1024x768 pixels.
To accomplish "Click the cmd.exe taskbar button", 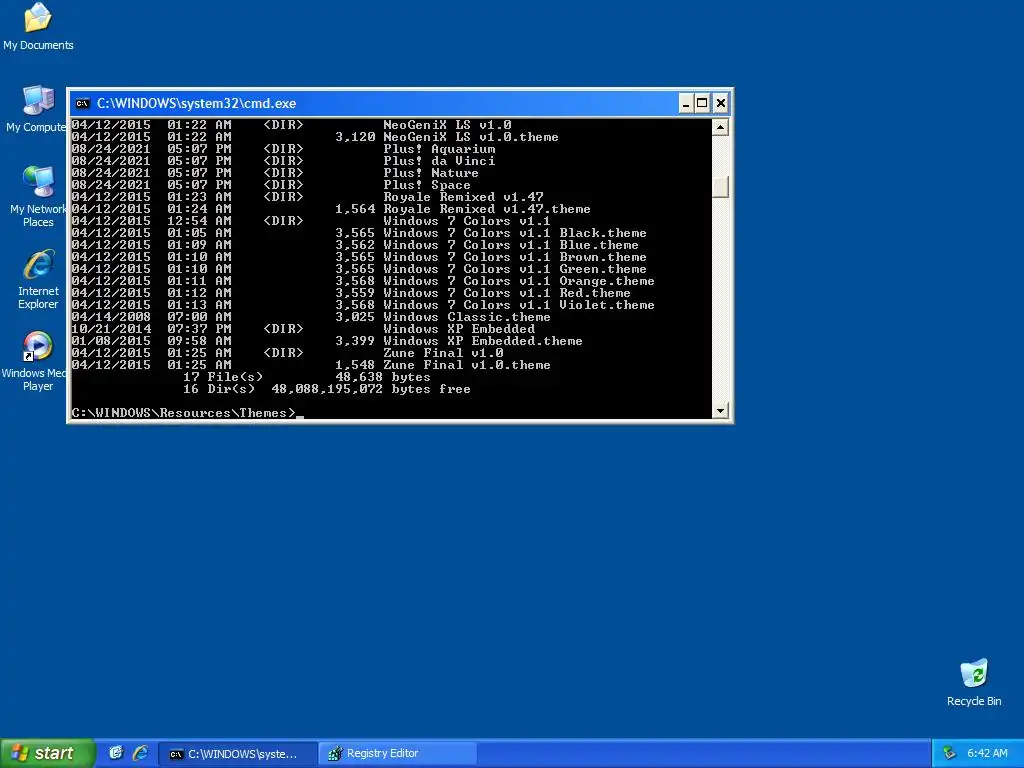I will 238,753.
